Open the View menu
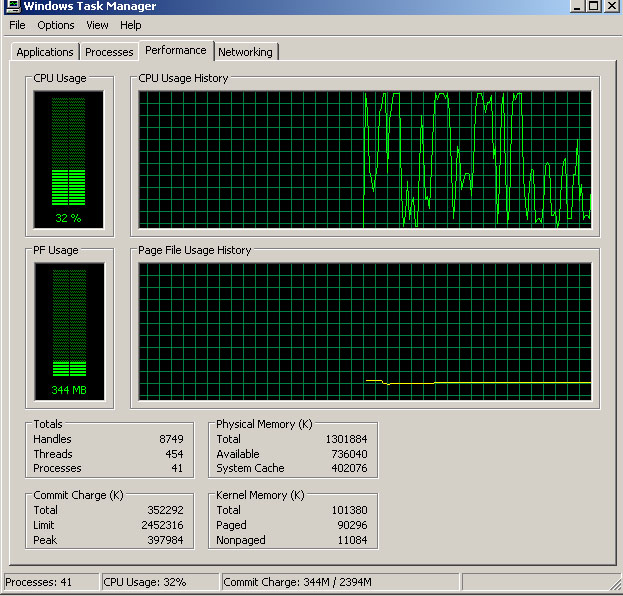The height and width of the screenshot is (596, 623). click(x=97, y=25)
